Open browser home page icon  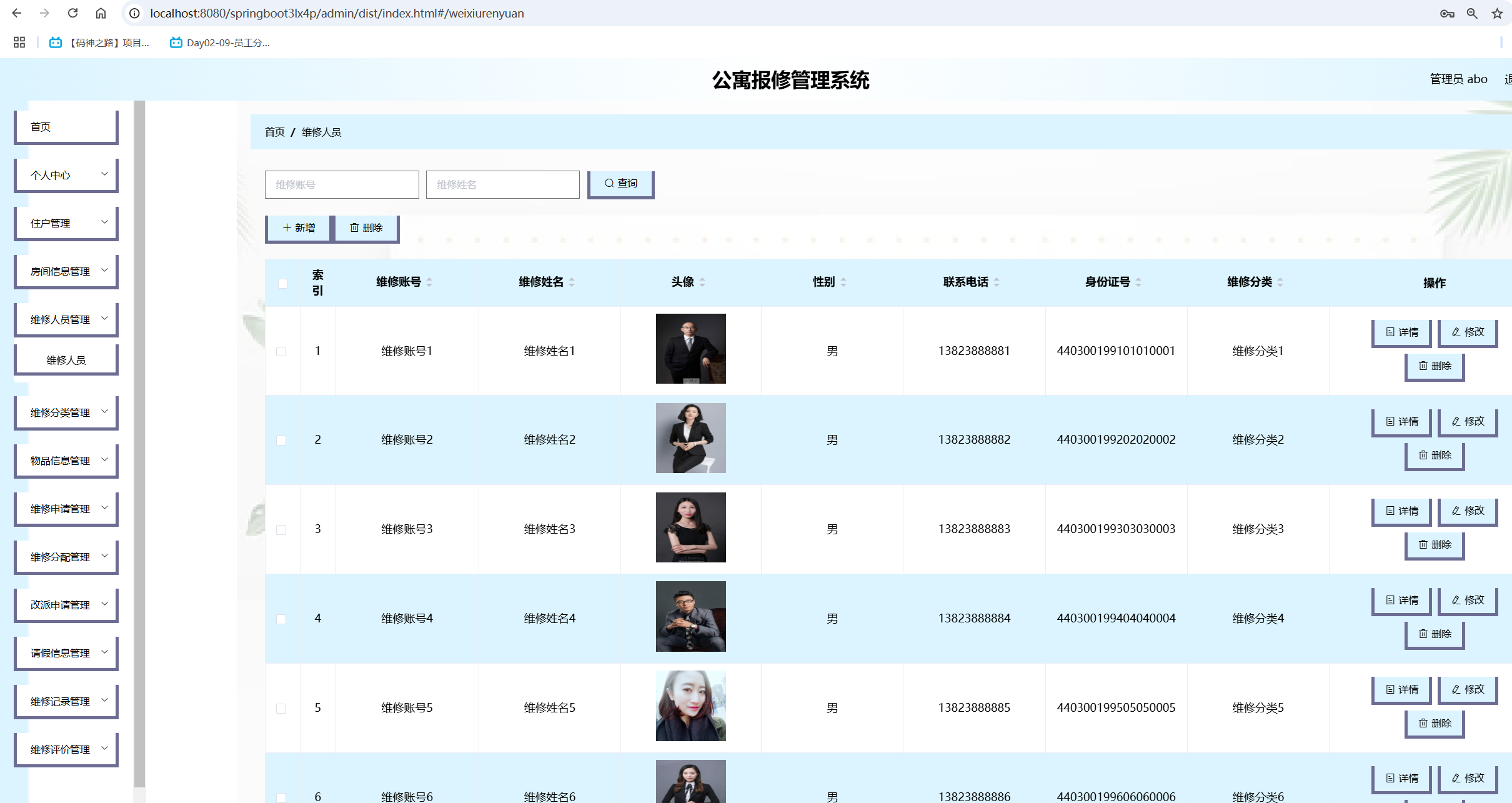pos(101,13)
